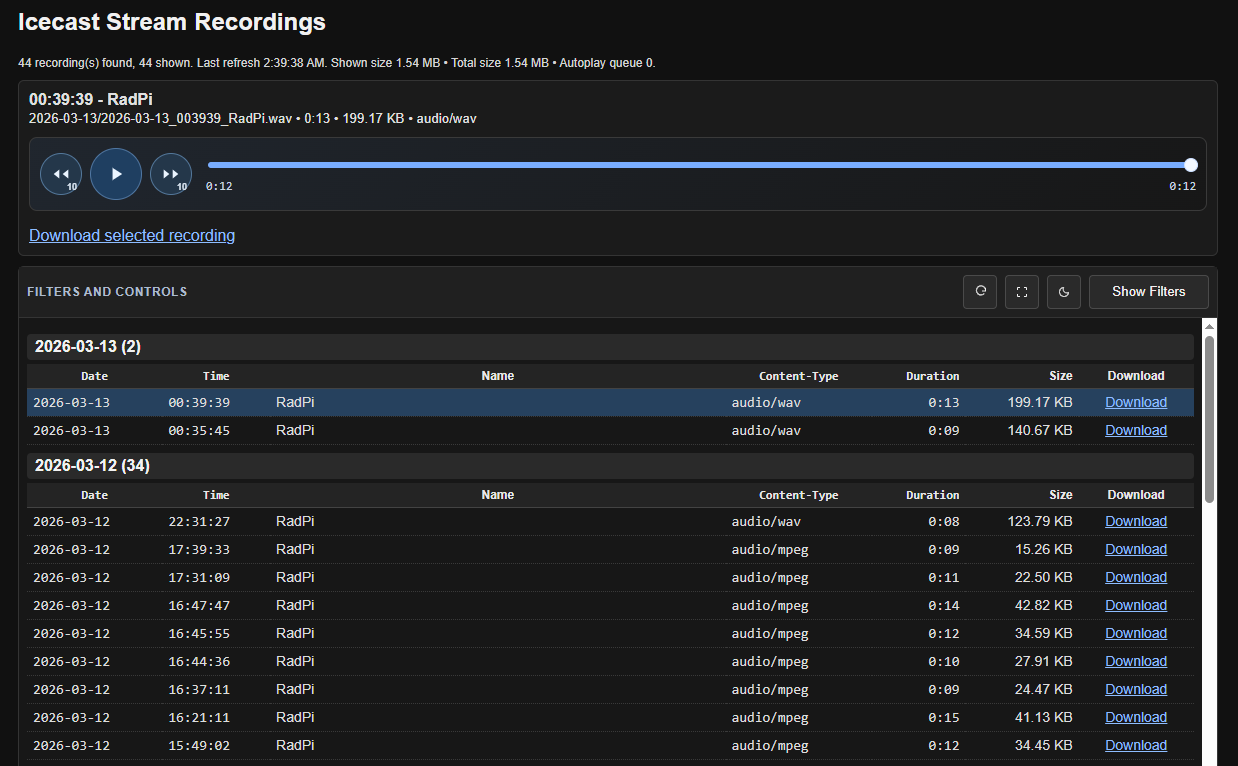
Task: Rewind the recording by 10 seconds
Action: (61, 174)
